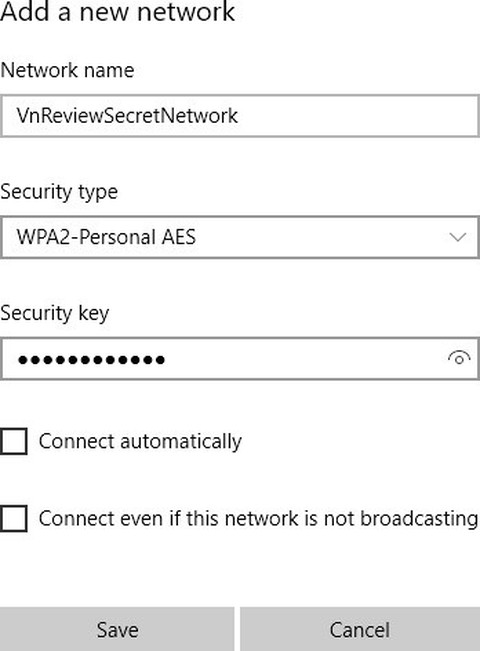
Task: Place cursor in VnReviewSecretNetwork text
Action: (127, 116)
